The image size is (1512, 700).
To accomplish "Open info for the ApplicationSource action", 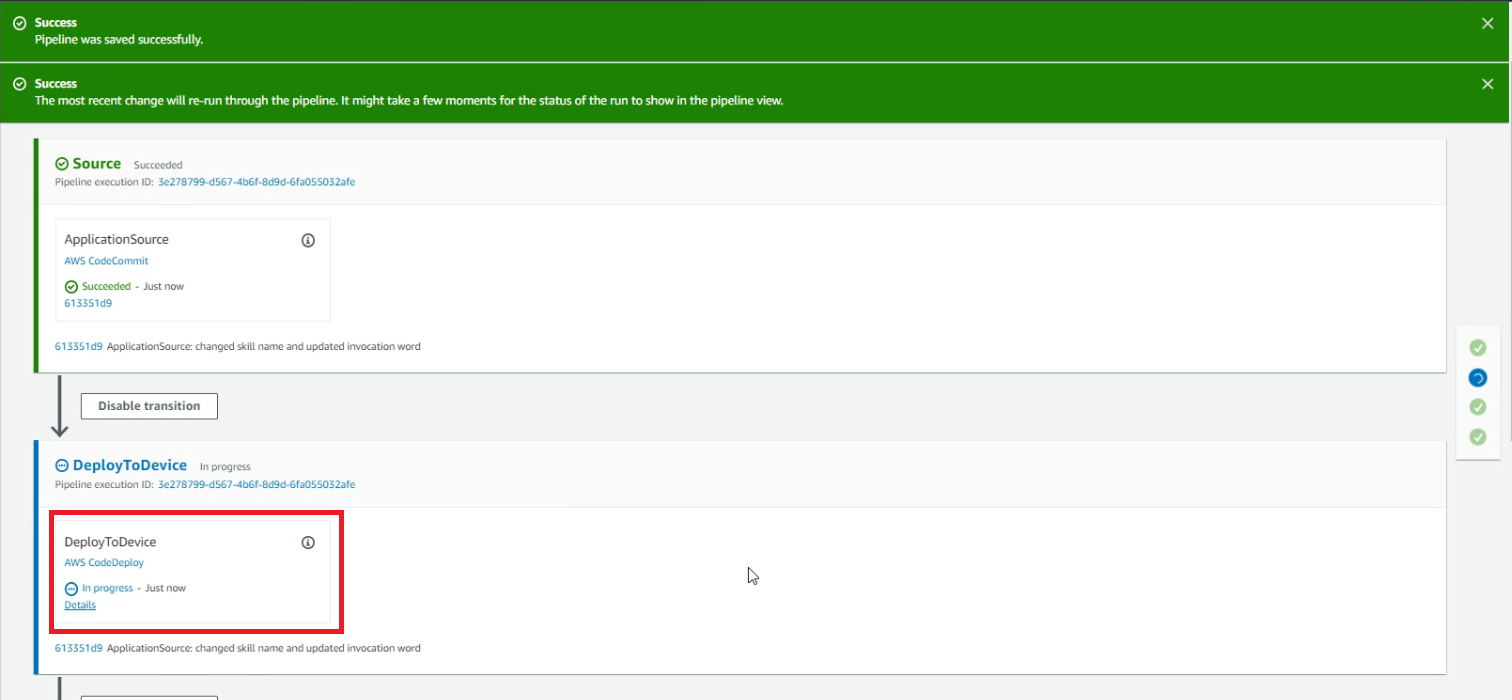I will point(308,241).
